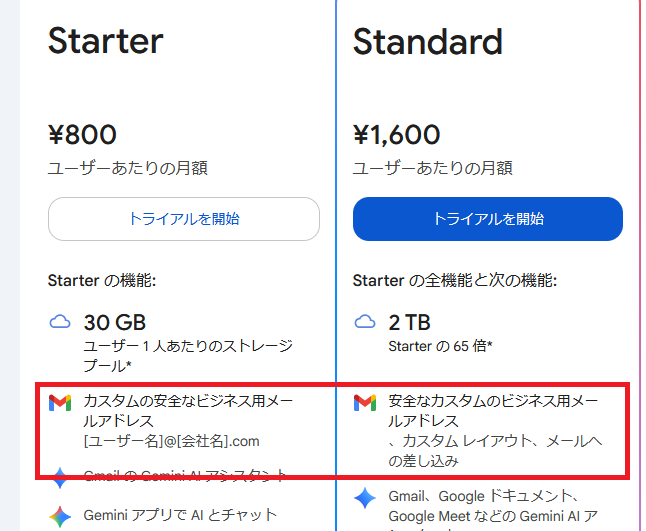This screenshot has width=646, height=531.
Task: Click 'Gemini アプリで AI とチャット' text
Action: [179, 516]
